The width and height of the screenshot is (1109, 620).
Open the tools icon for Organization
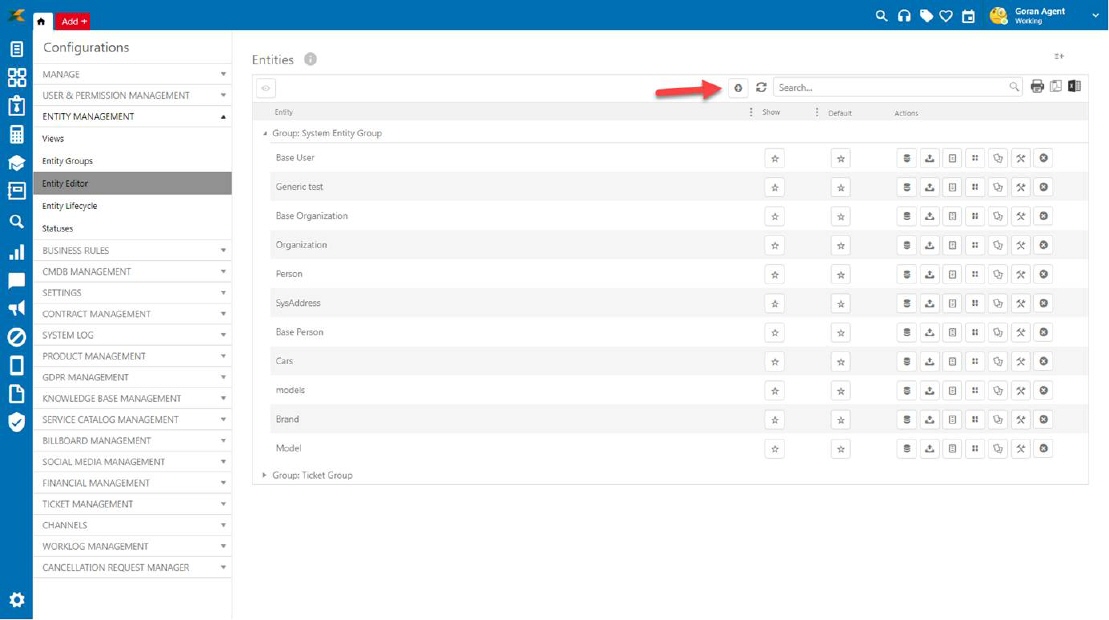(x=1020, y=245)
